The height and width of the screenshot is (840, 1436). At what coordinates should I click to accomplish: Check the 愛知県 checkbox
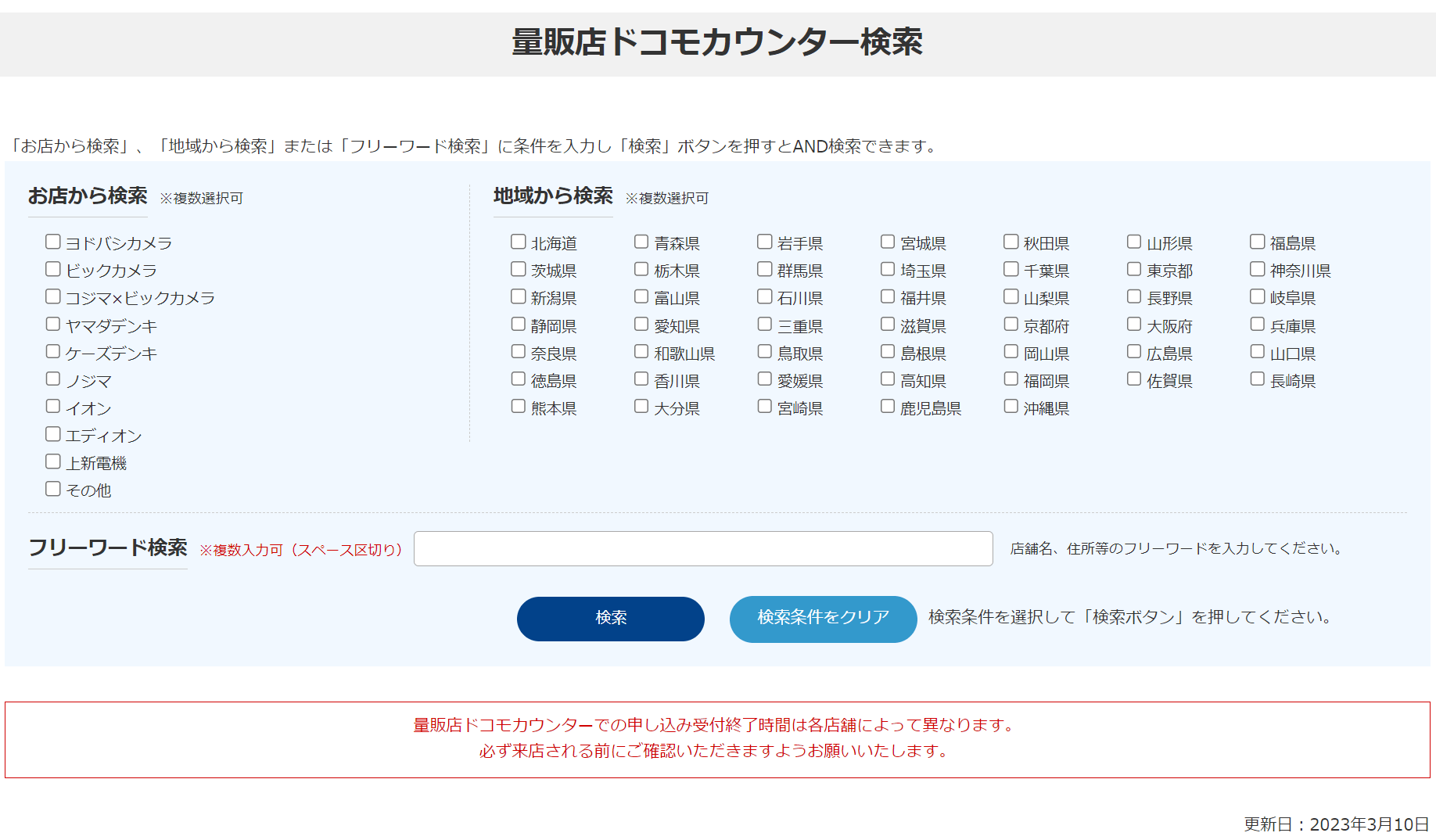(641, 324)
